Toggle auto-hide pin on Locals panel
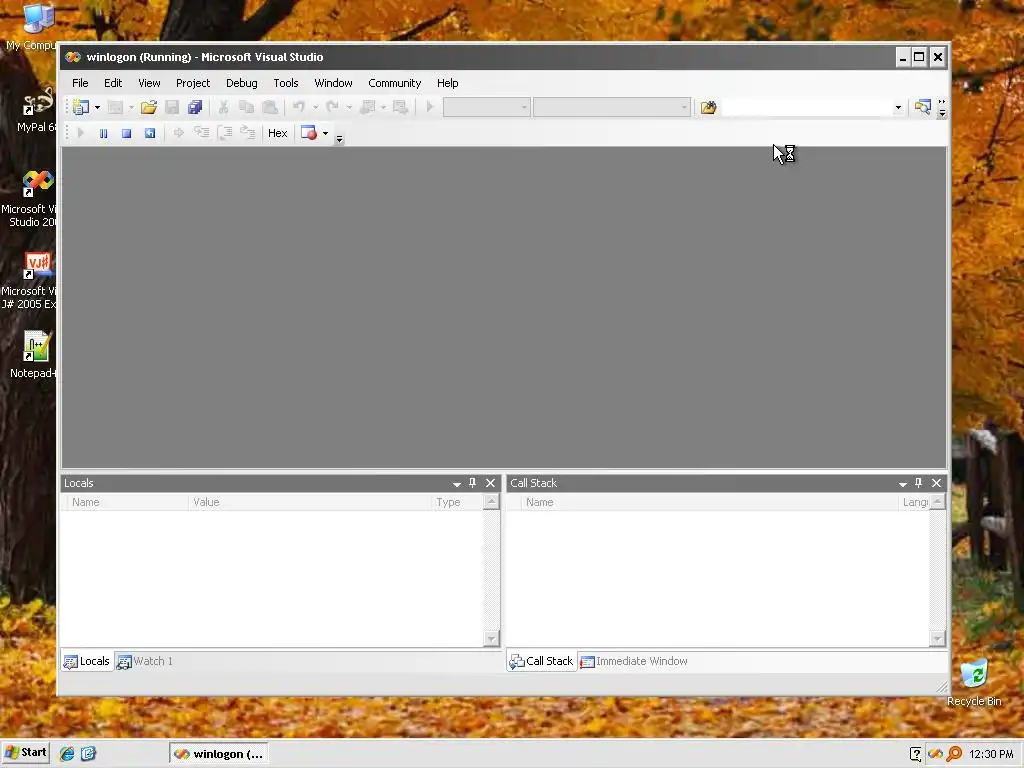Screen dimensions: 1024x768 473,483
